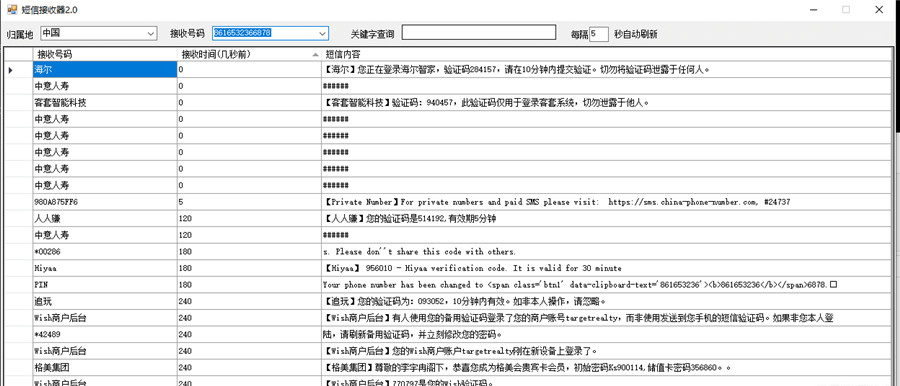Click the 请刷新备用验证码 message line

click(606, 334)
